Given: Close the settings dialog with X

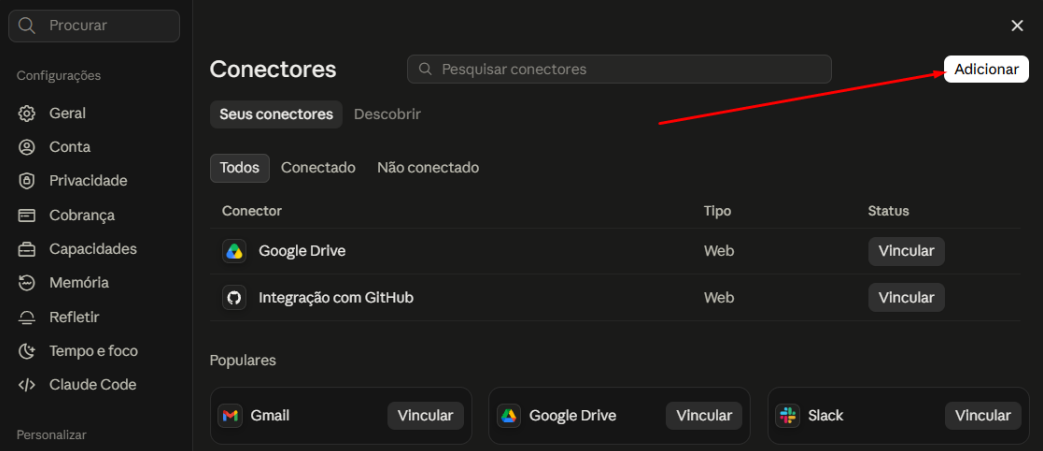Looking at the screenshot, I should [1017, 26].
